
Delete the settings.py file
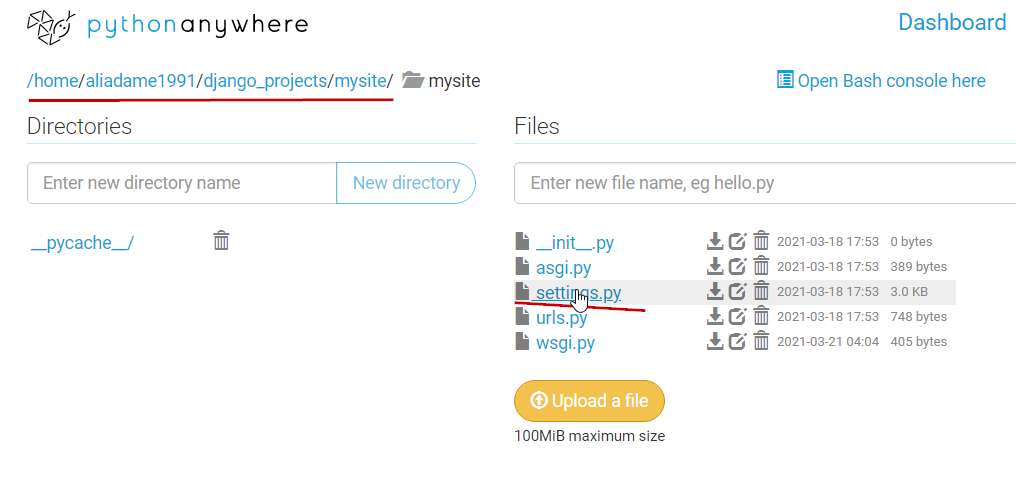click(x=761, y=291)
